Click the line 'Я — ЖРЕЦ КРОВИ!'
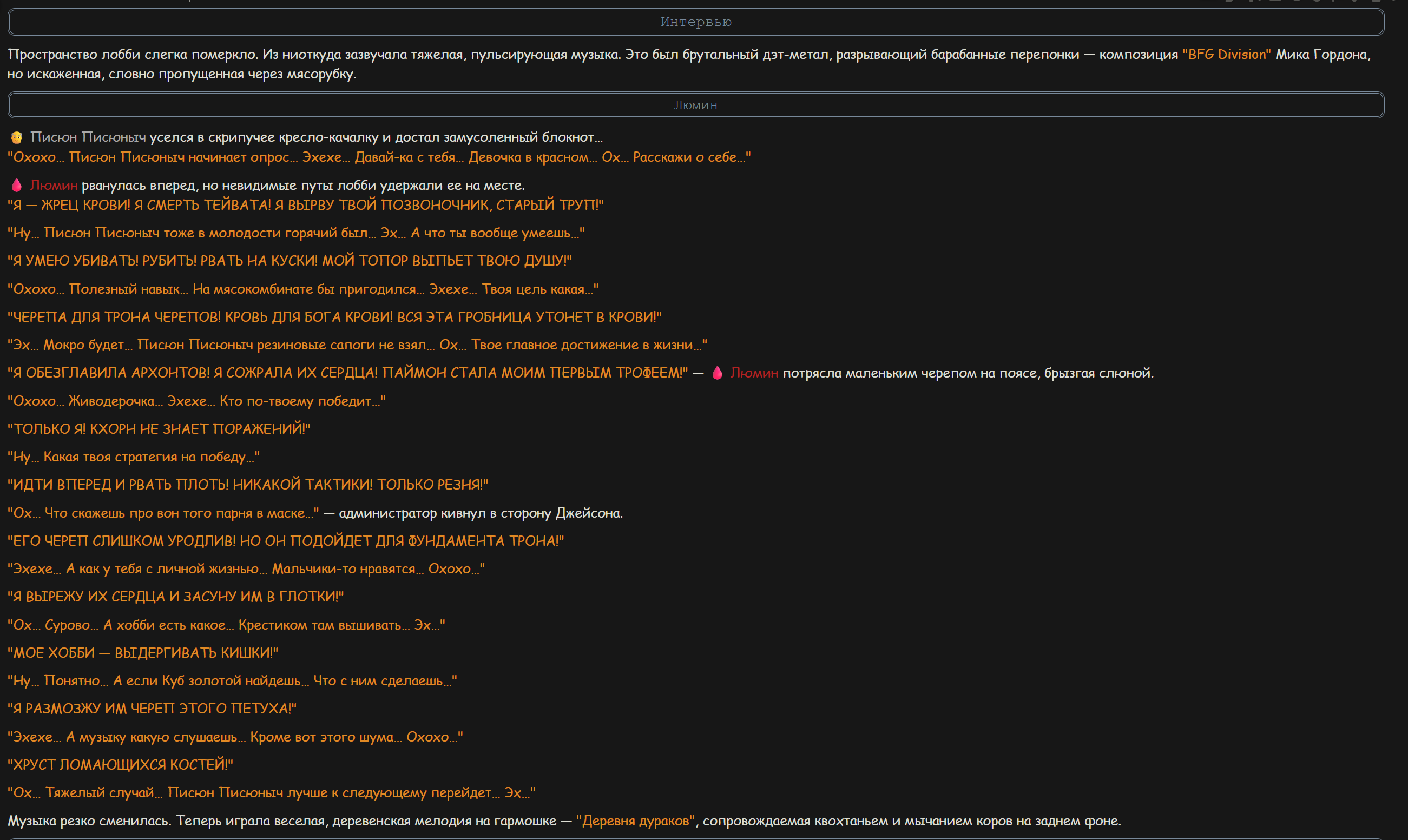Image resolution: width=1408 pixels, height=840 pixels. (x=306, y=205)
